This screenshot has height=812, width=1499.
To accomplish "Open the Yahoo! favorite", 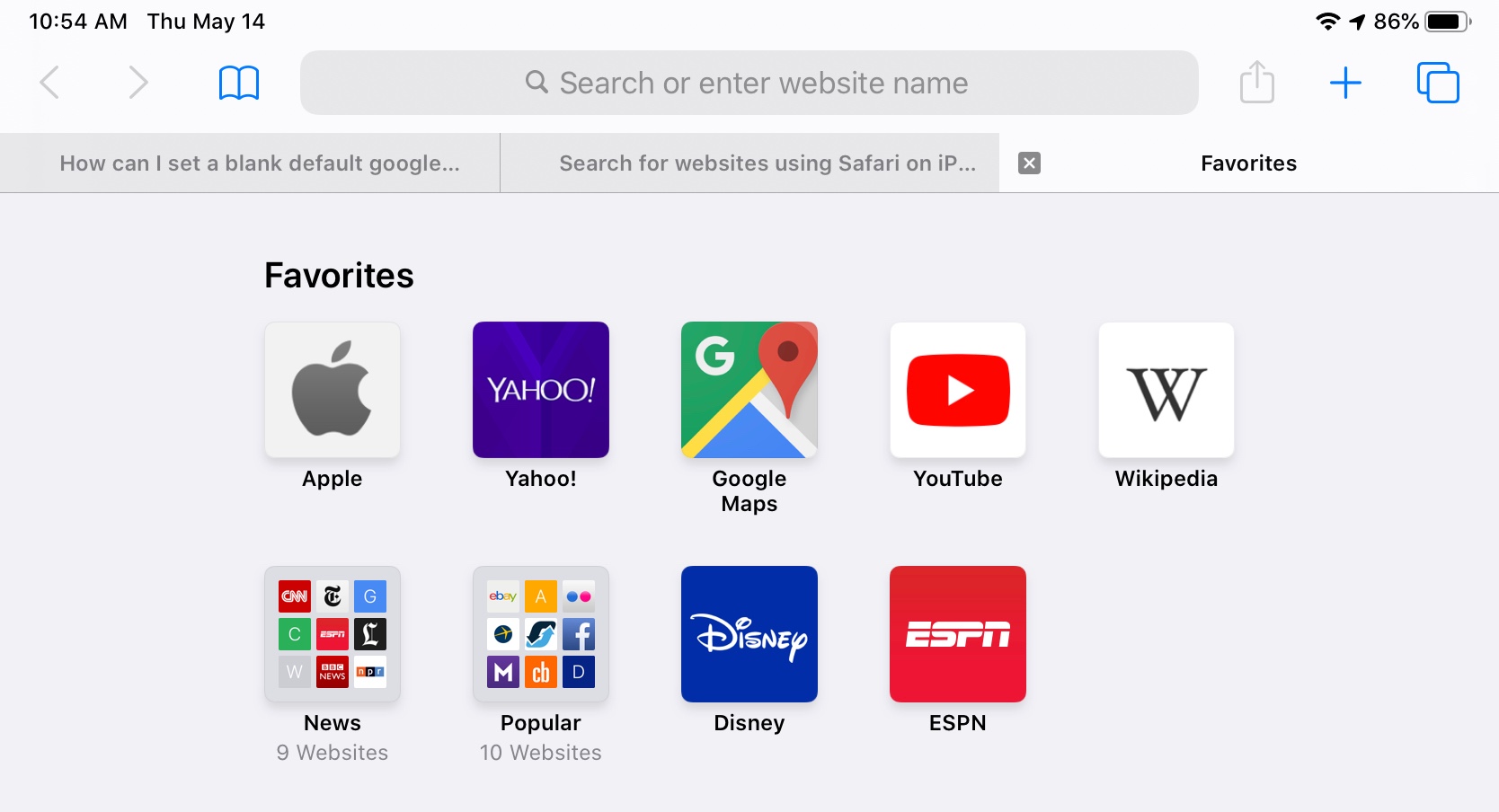I will [x=541, y=390].
